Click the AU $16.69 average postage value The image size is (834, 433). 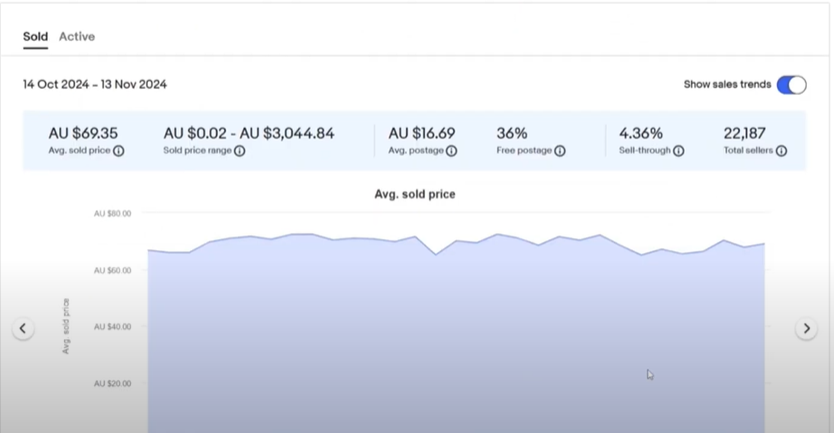pos(422,133)
